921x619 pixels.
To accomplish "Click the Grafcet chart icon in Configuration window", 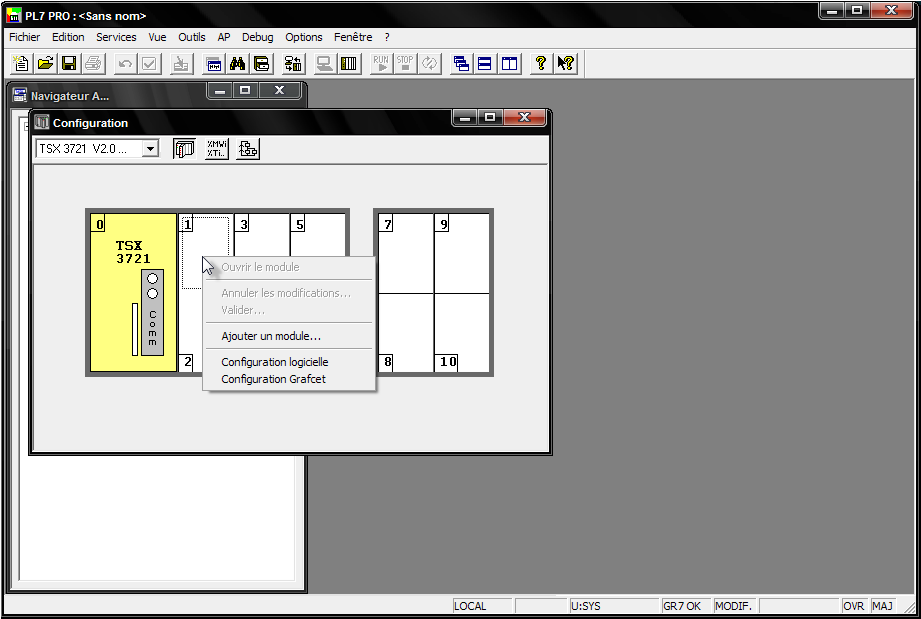I will [x=248, y=149].
